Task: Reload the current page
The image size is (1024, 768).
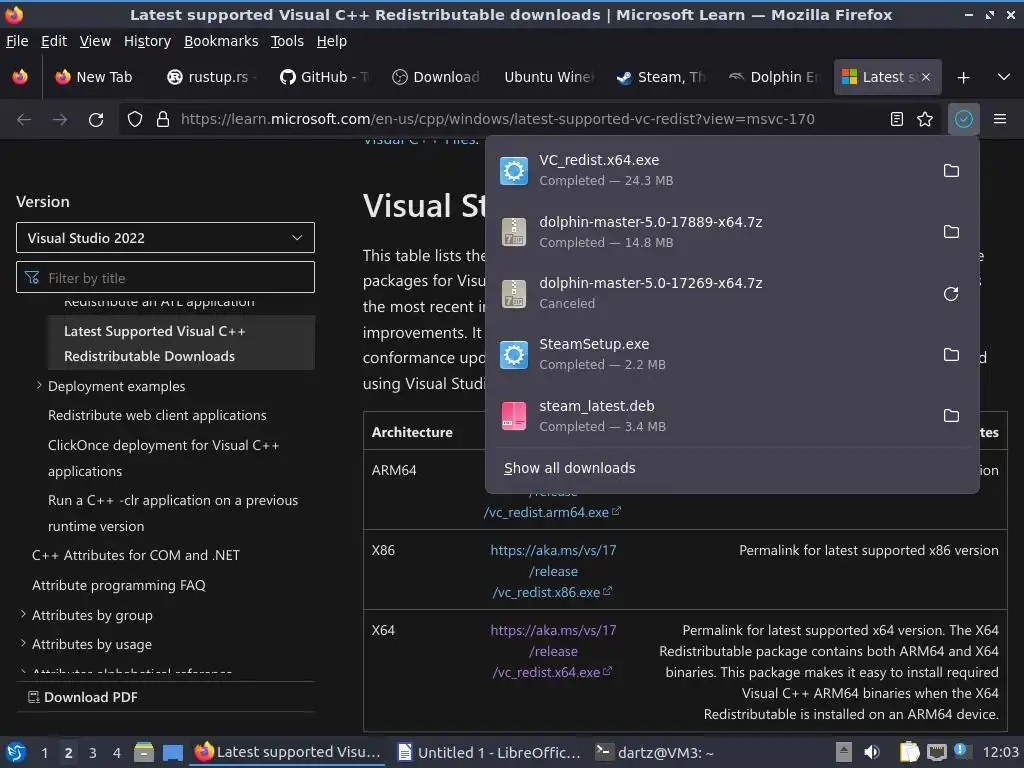Action: [96, 120]
